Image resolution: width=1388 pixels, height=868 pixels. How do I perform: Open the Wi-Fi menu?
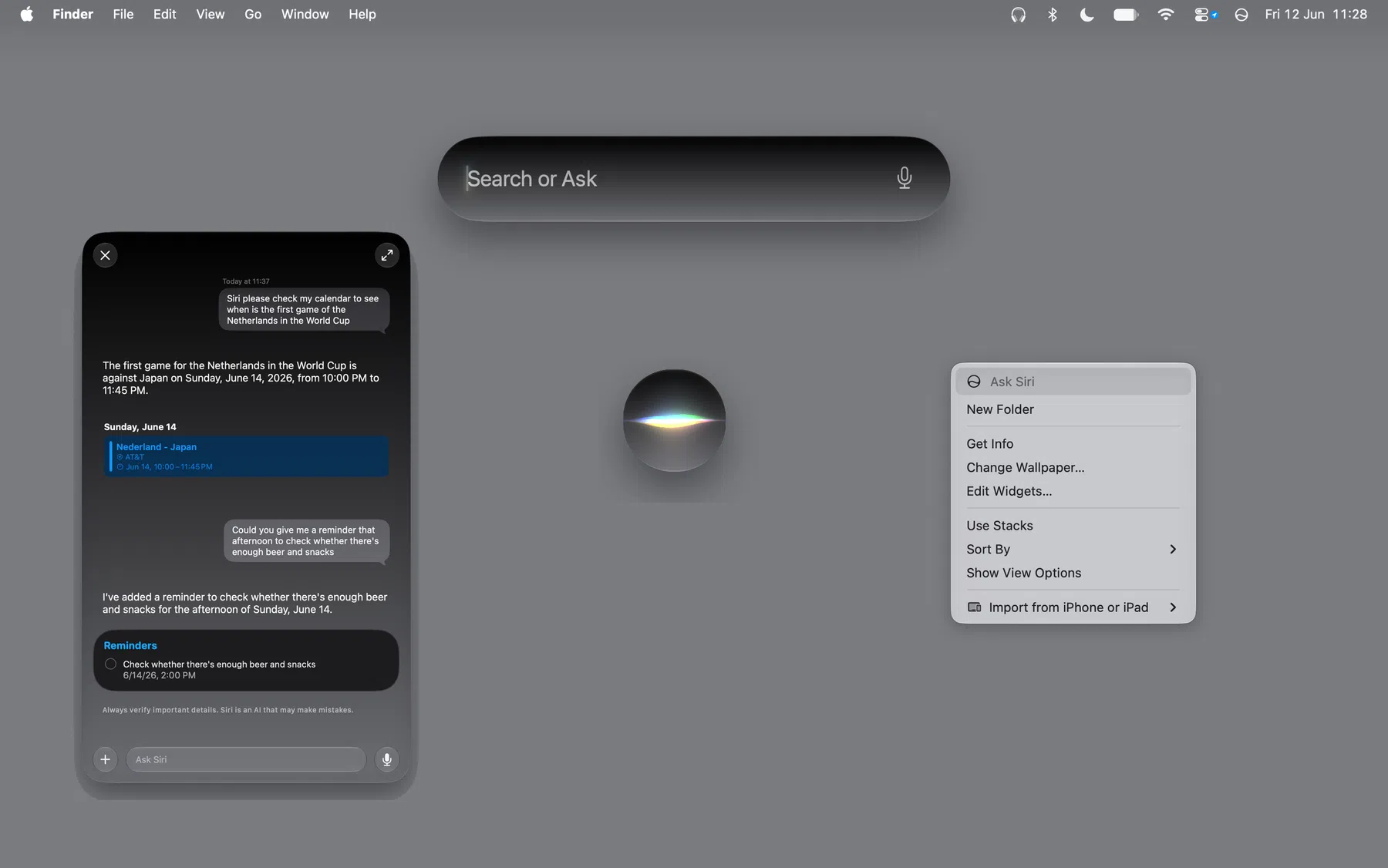(x=1166, y=15)
